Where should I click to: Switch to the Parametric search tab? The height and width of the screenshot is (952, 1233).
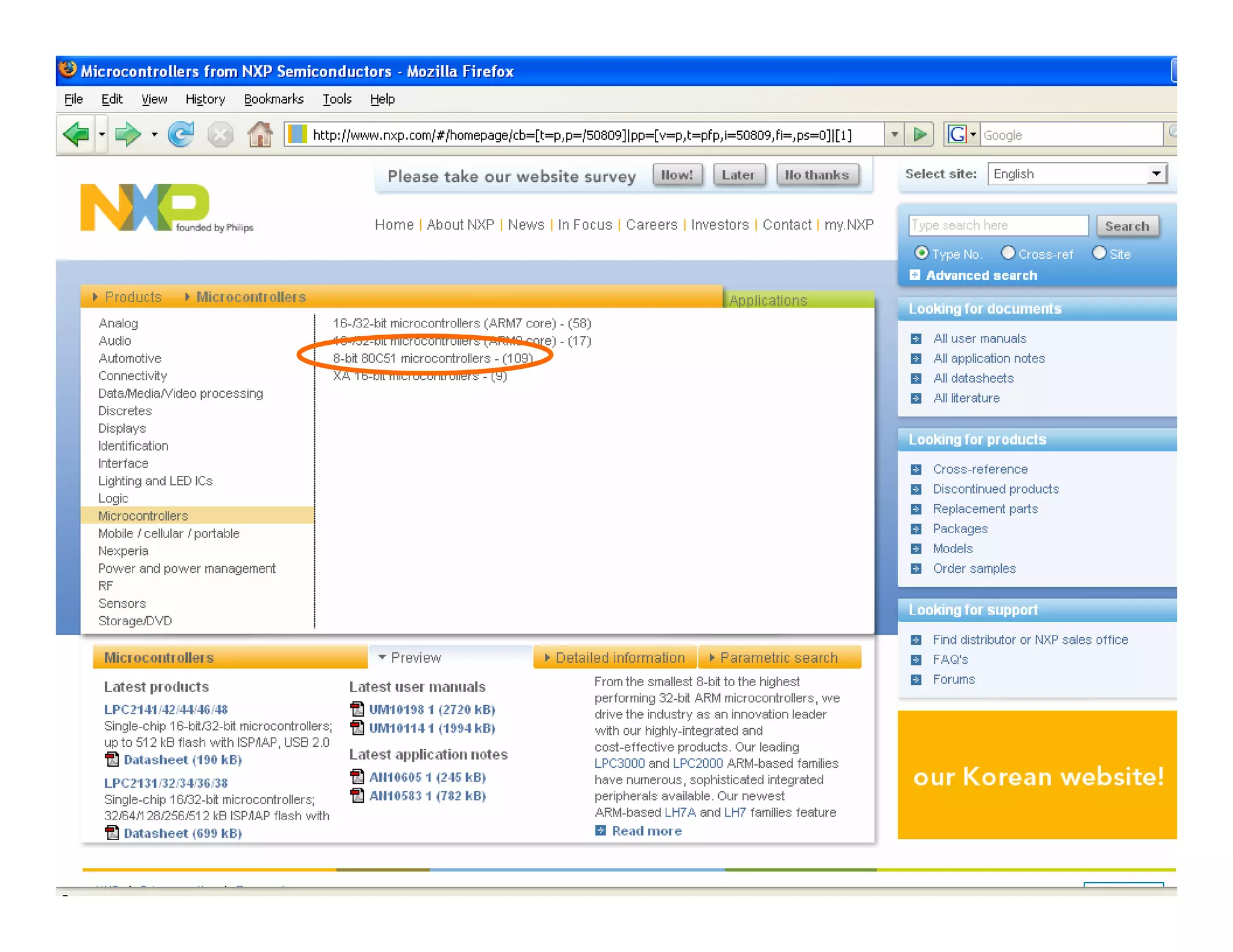tap(778, 658)
